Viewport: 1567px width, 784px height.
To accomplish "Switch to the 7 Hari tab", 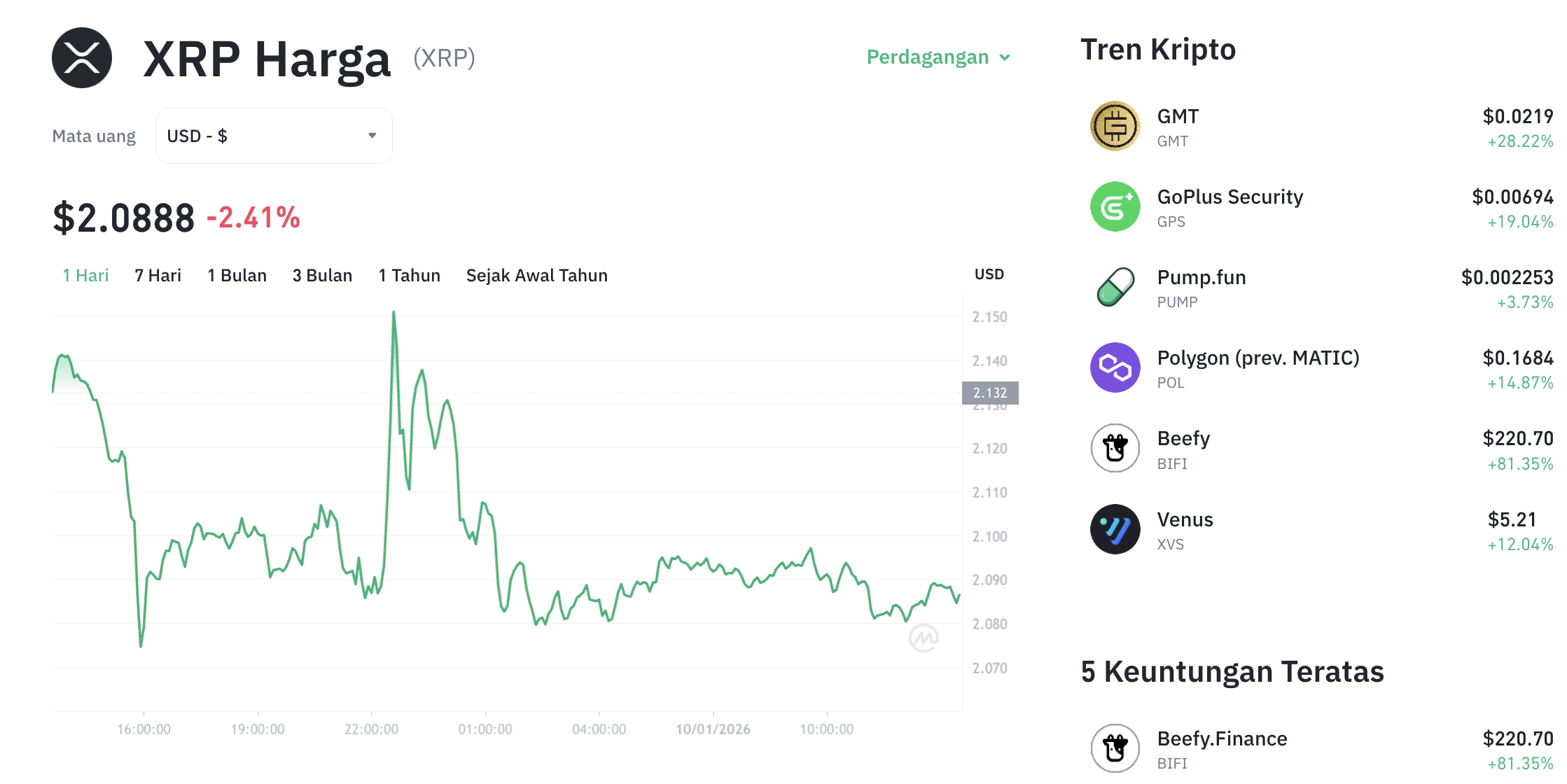I will coord(158,275).
